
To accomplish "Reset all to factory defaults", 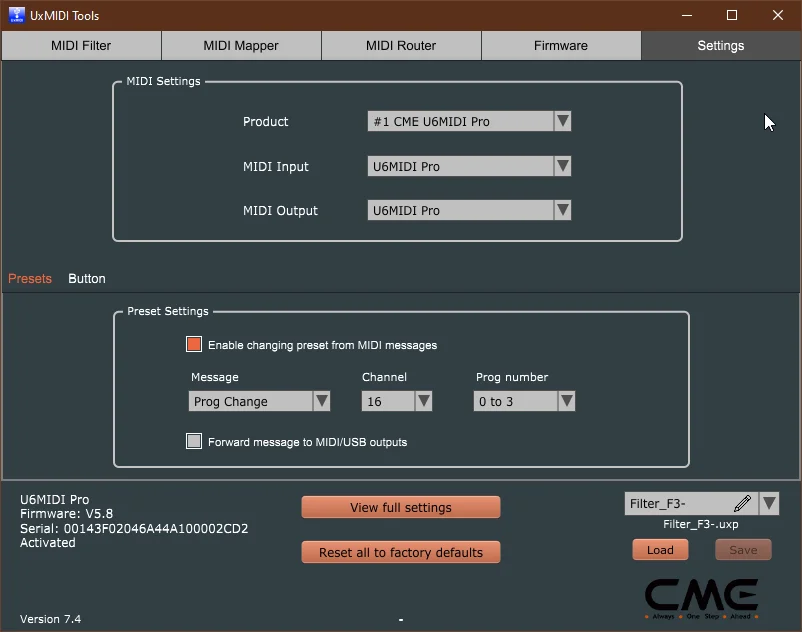I will pos(400,552).
